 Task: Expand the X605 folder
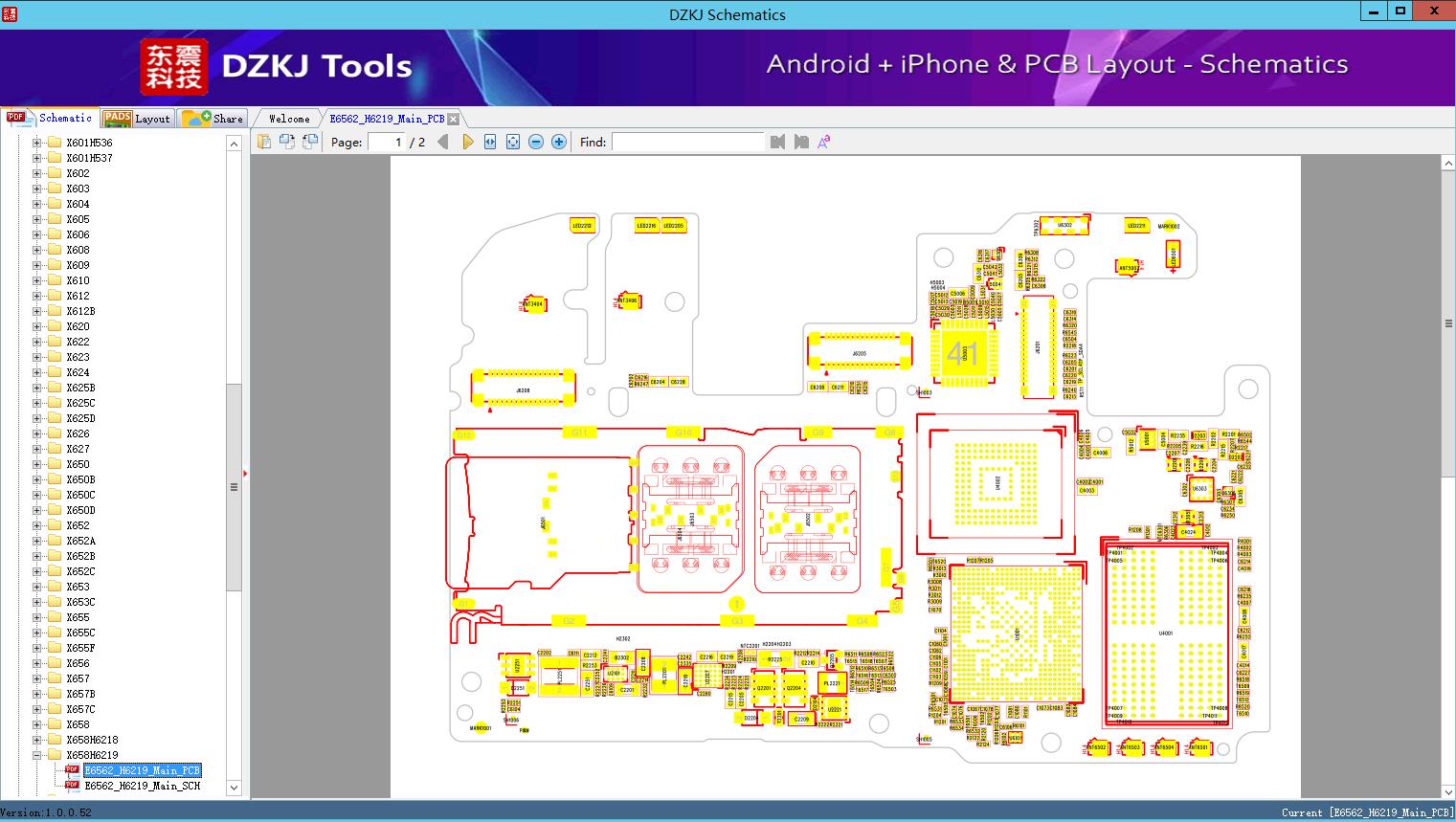[36, 219]
